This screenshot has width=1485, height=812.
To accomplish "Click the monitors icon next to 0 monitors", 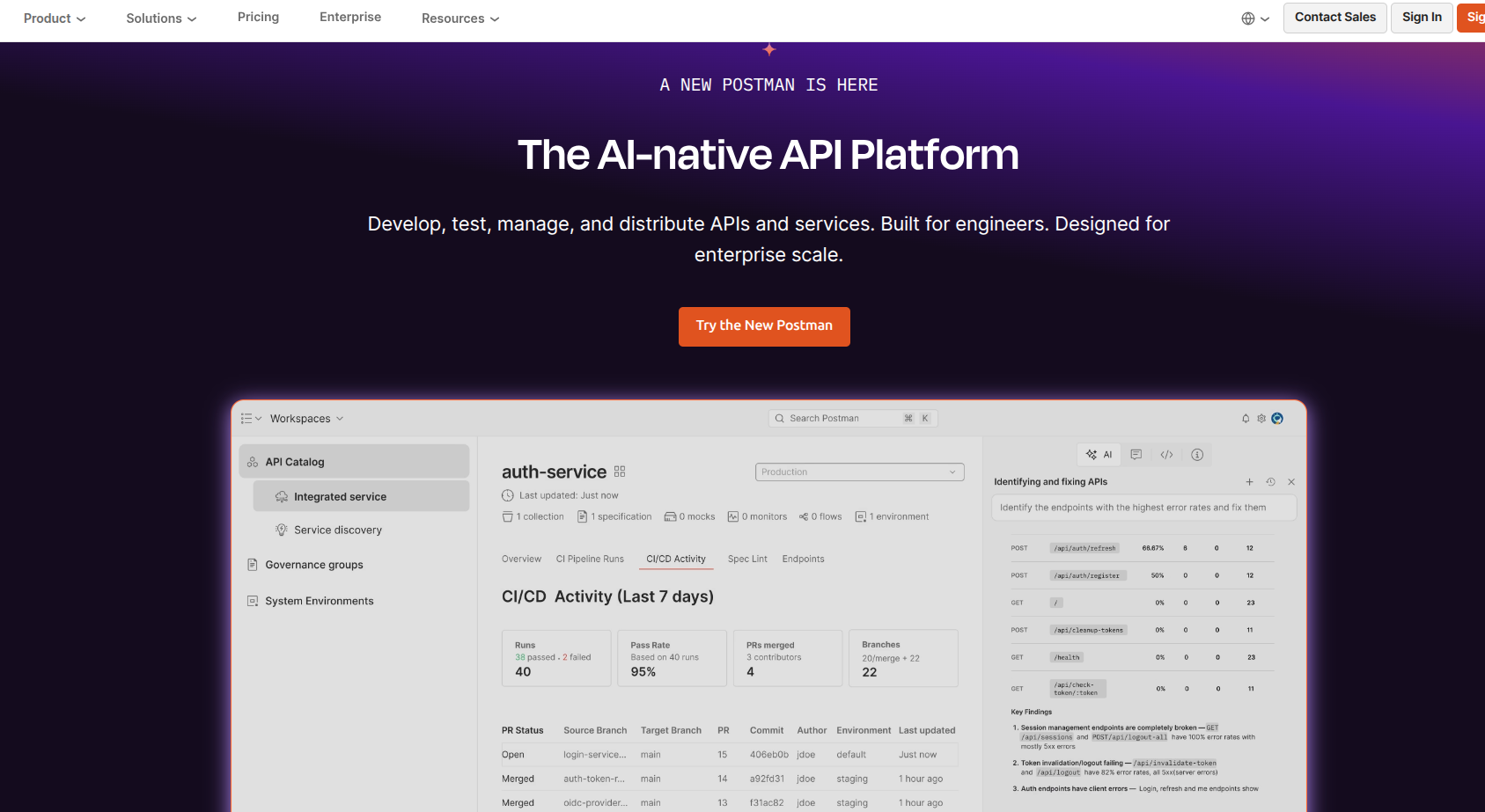I will coord(732,516).
